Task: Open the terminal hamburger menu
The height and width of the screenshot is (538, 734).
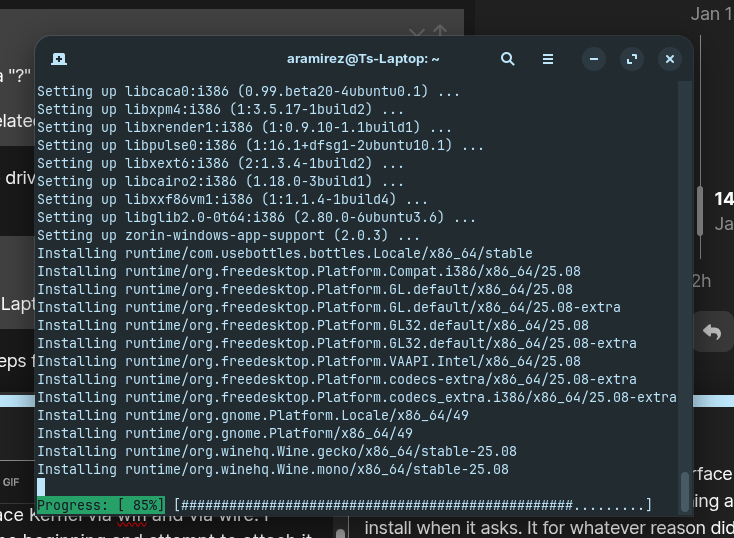Action: 548,59
